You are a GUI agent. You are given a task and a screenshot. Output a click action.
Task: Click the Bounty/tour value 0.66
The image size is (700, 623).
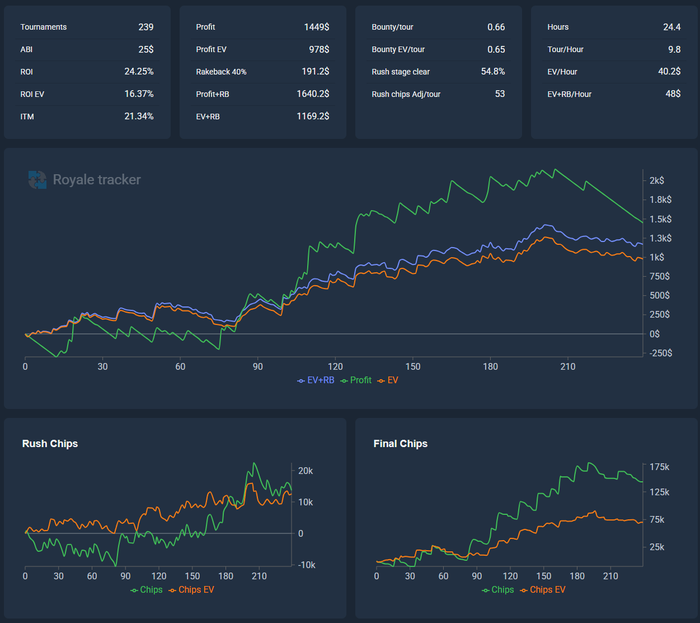pos(496,27)
